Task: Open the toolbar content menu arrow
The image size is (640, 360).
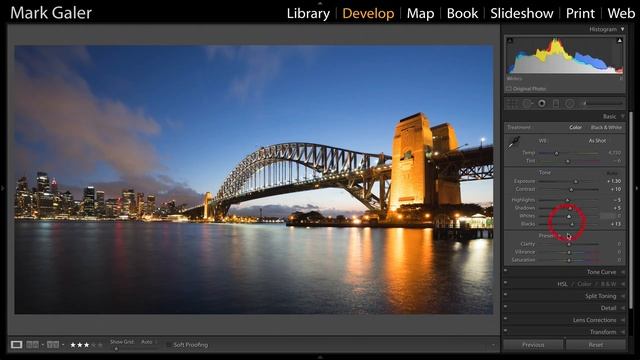Action: point(493,345)
